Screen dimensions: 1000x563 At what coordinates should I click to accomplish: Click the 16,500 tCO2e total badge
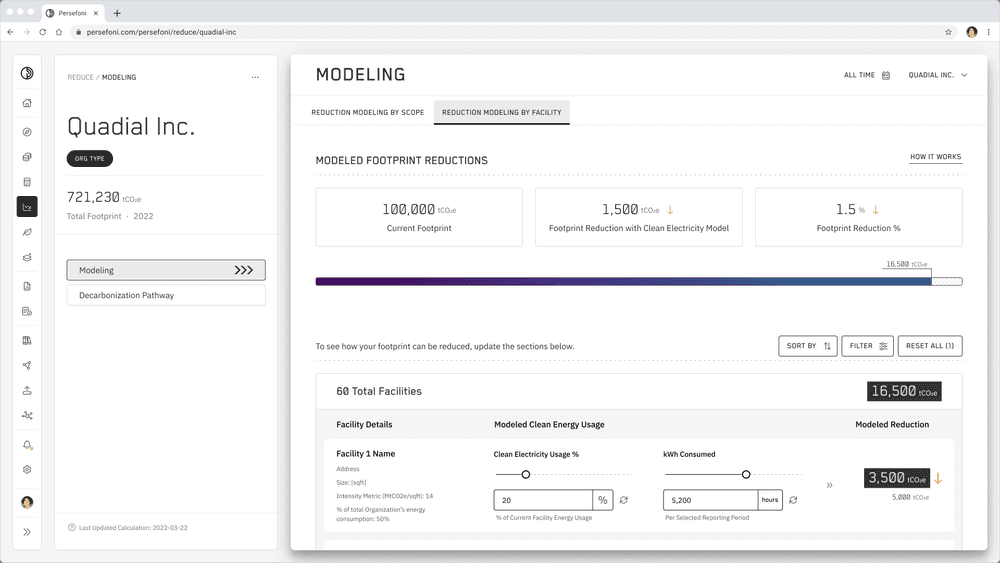click(904, 391)
